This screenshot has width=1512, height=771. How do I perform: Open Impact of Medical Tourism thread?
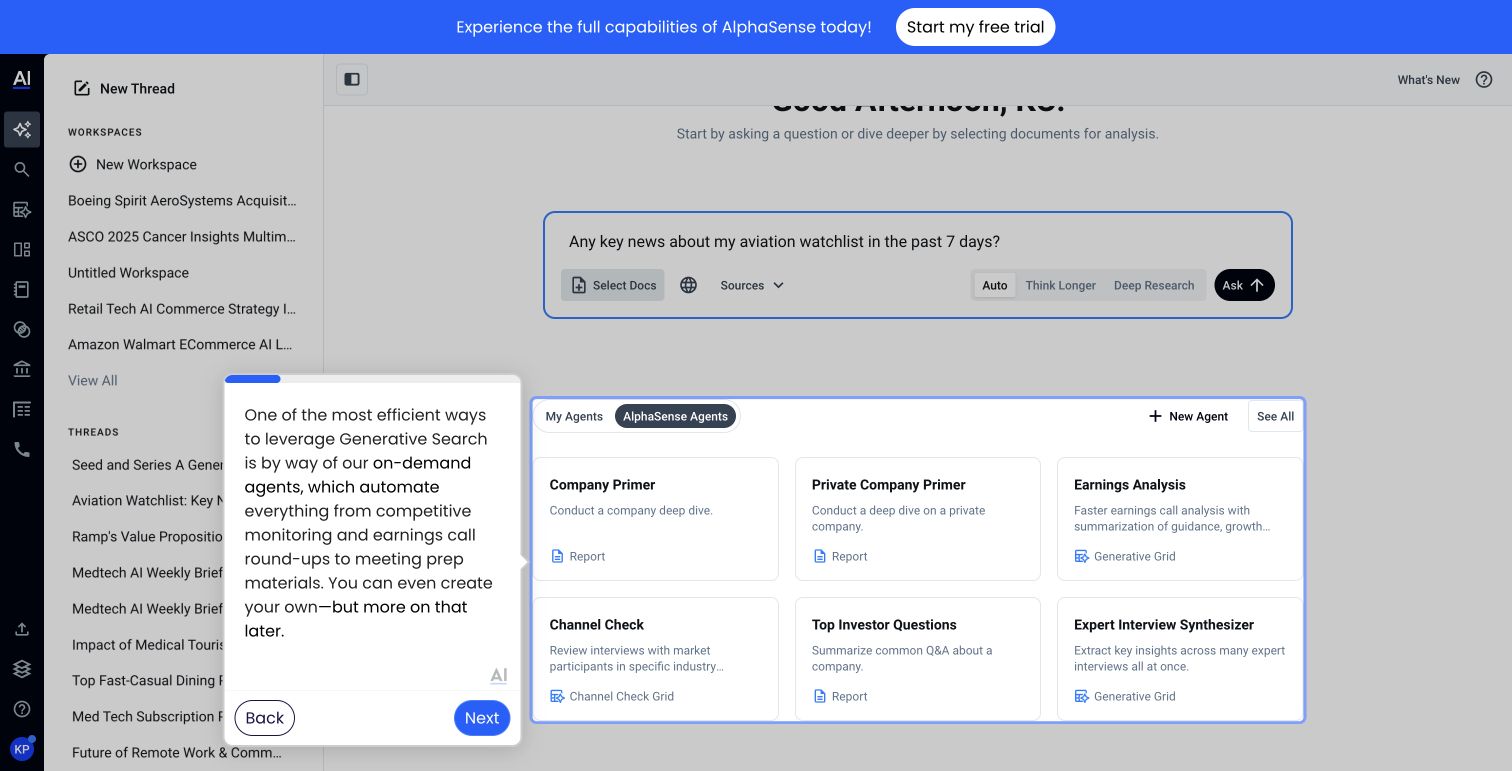146,644
